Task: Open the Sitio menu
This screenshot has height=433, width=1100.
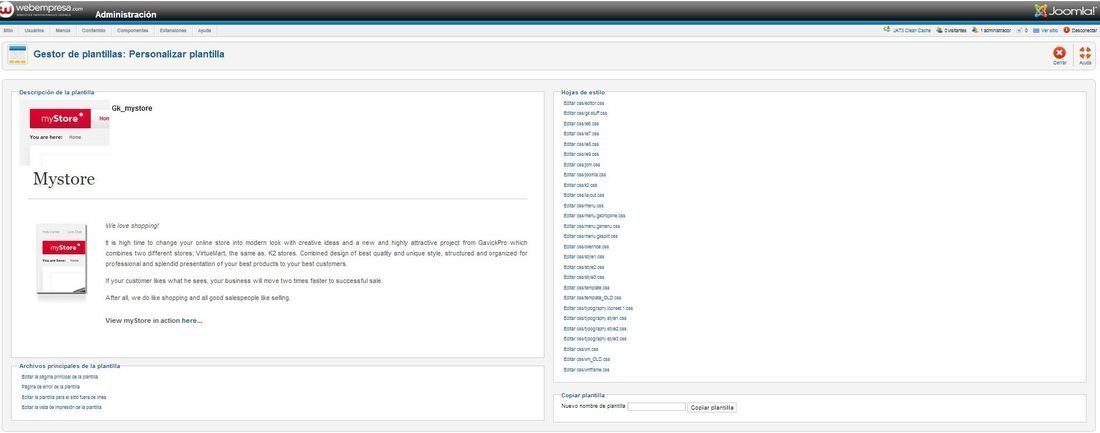Action: (8, 30)
